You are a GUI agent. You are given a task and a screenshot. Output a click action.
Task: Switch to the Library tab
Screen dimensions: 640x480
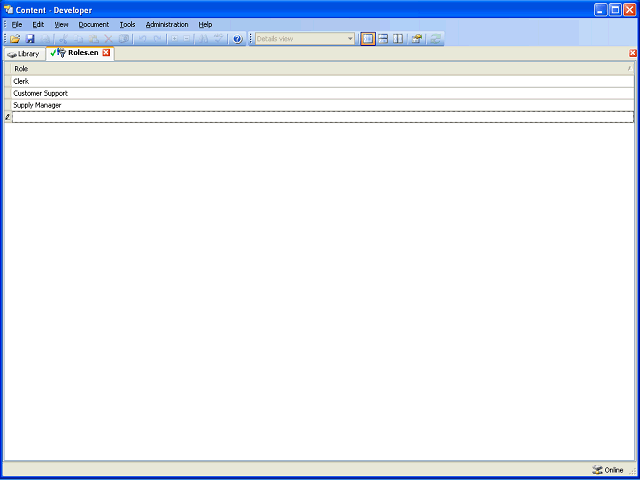(x=24, y=54)
